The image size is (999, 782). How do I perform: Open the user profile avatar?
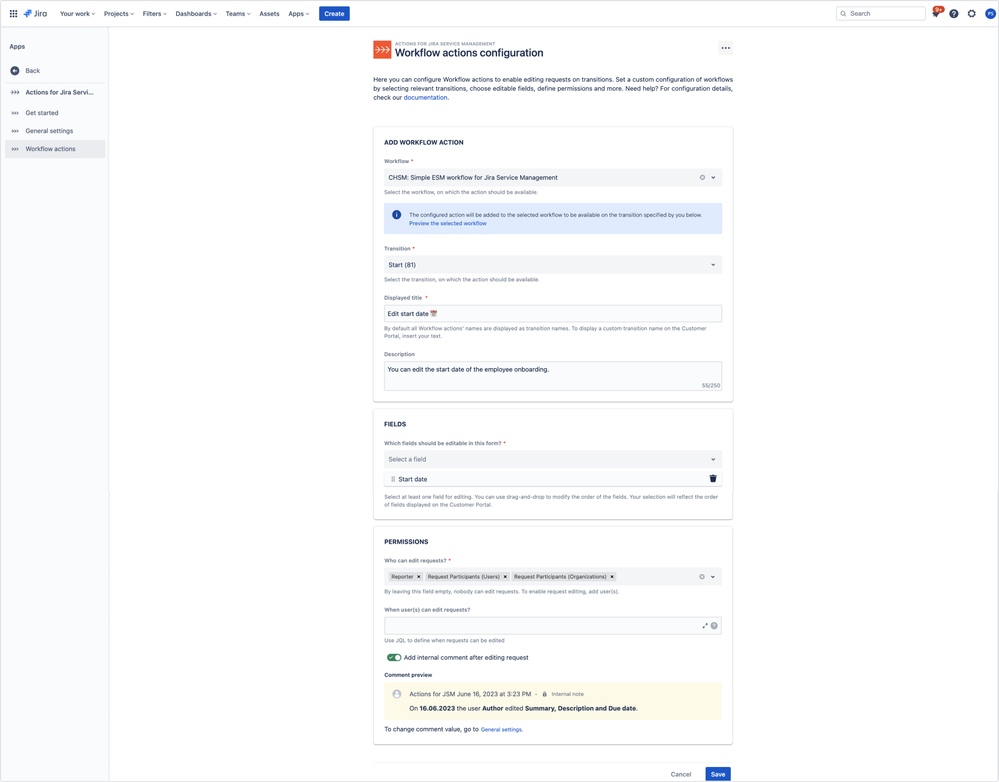(990, 13)
